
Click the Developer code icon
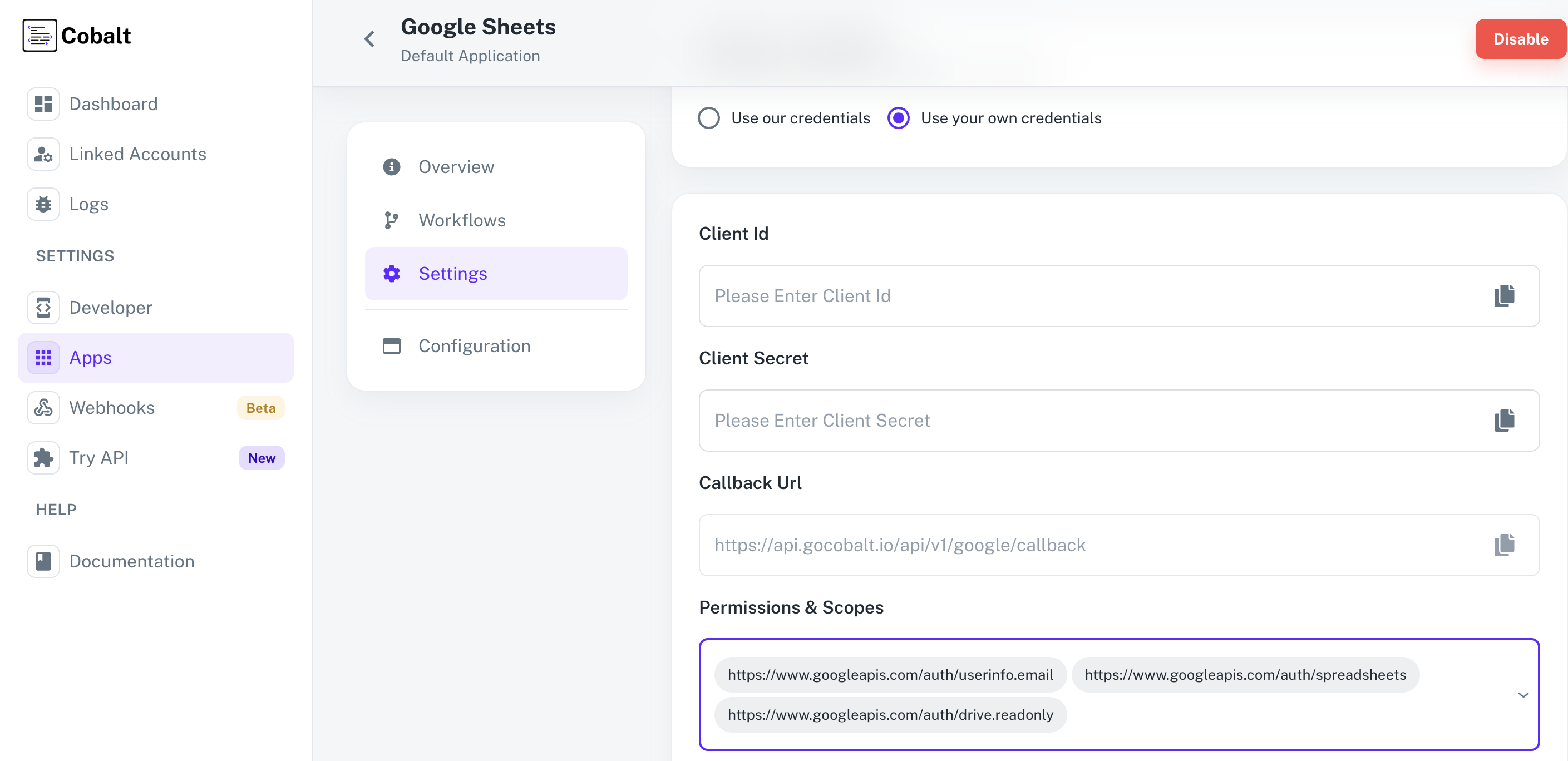[x=43, y=307]
